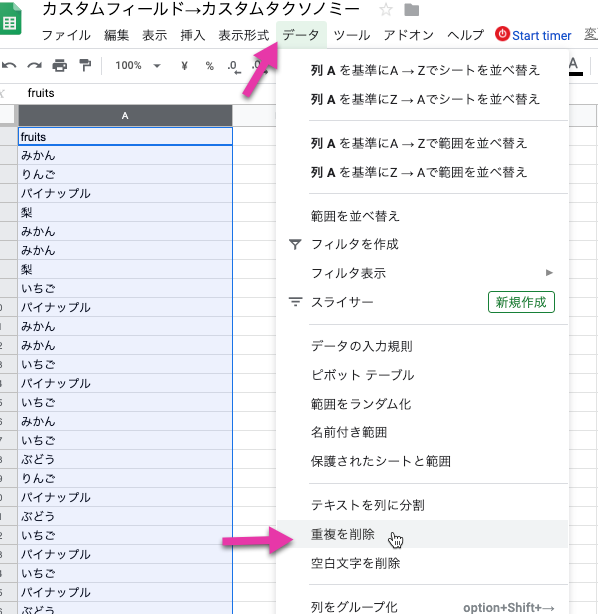Select the first いちご cell
The height and width of the screenshot is (614, 598).
[x=125, y=289]
